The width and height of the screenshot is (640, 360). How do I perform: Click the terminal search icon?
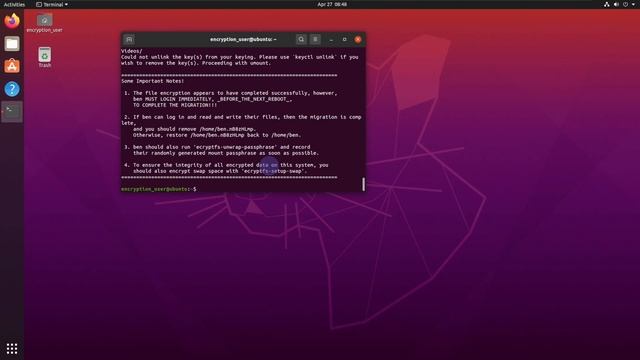(x=301, y=40)
